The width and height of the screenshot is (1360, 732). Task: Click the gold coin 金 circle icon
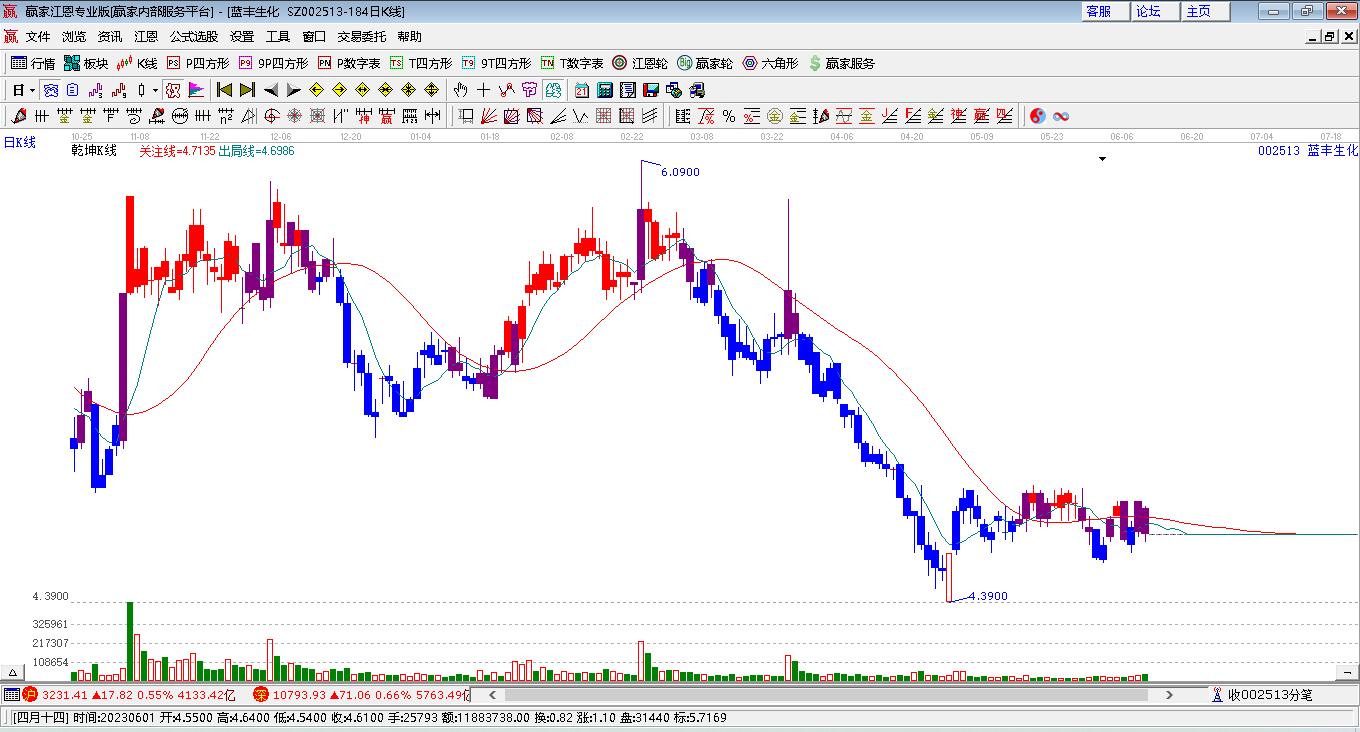(775, 116)
